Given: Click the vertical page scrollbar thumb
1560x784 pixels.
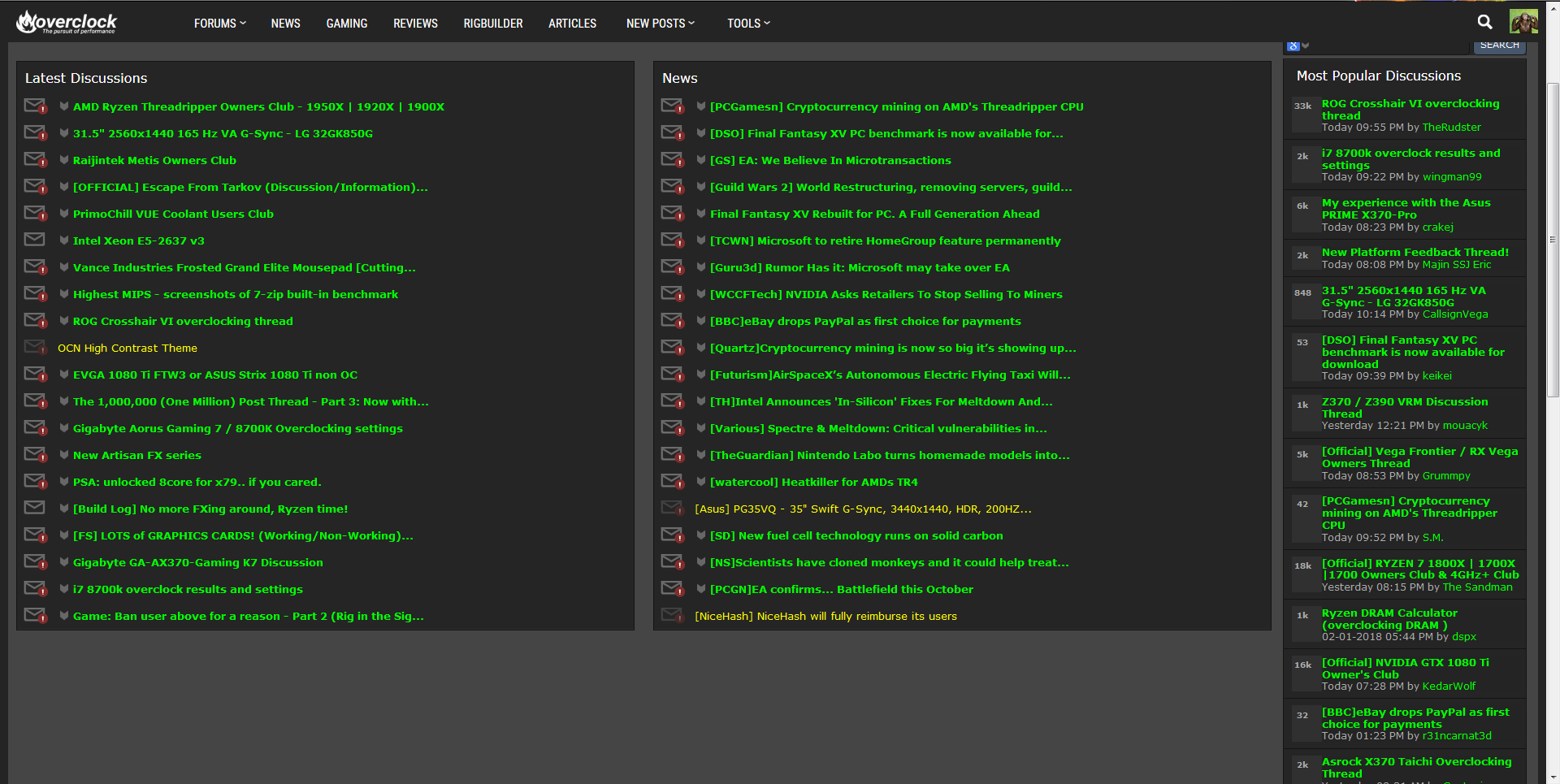Looking at the screenshot, I should pos(1553,240).
